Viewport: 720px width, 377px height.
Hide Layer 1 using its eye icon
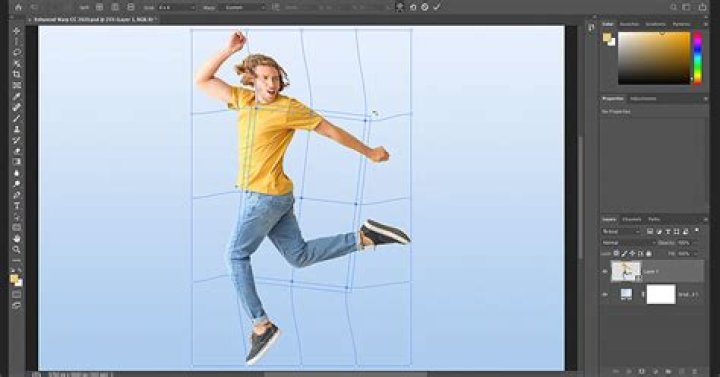(605, 271)
